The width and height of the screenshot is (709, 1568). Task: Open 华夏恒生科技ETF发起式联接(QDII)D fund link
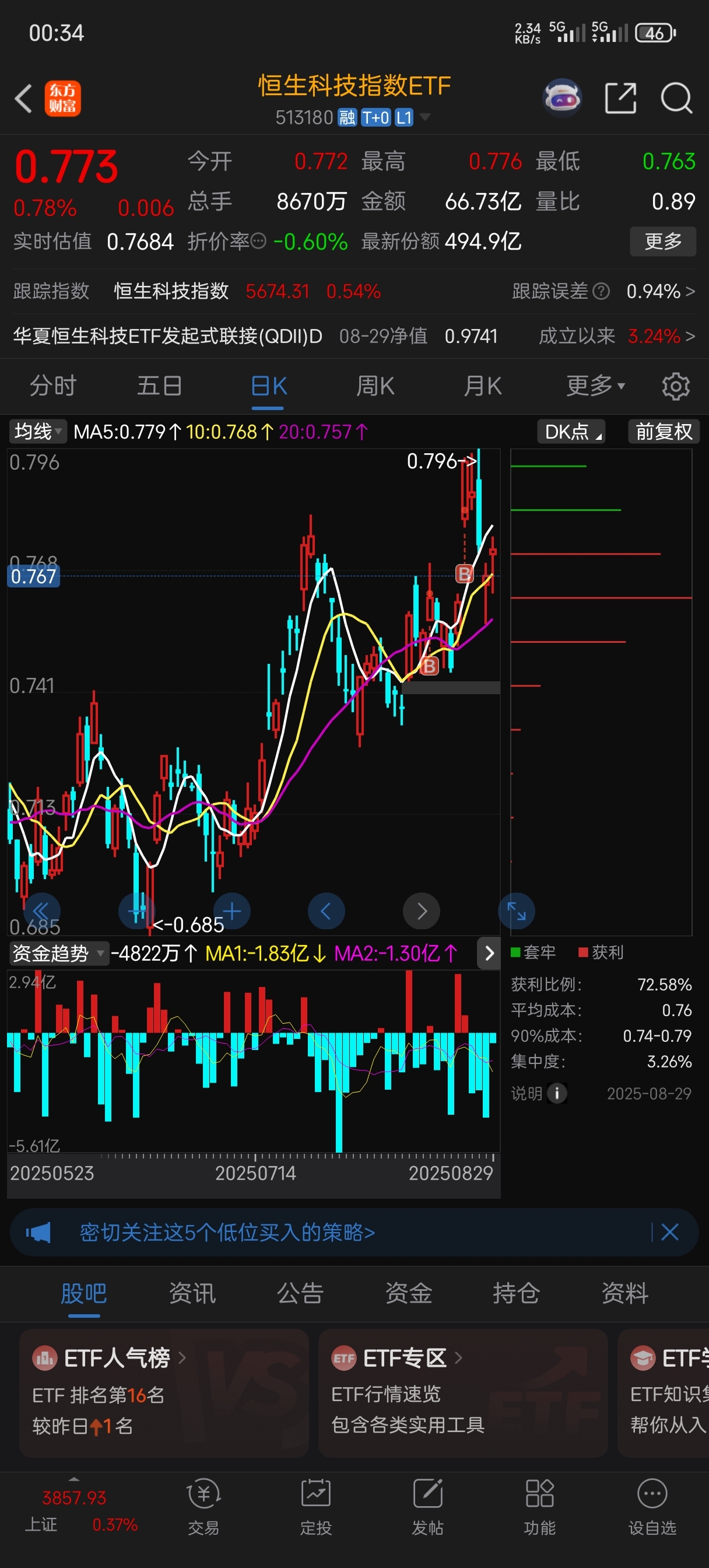pyautogui.click(x=168, y=336)
